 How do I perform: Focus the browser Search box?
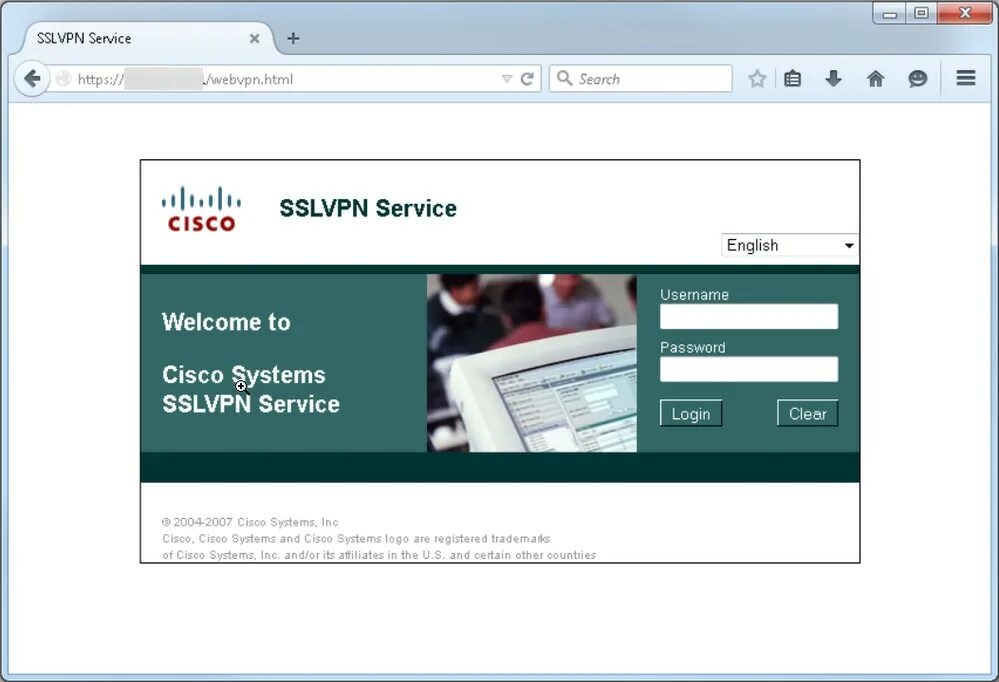640,79
